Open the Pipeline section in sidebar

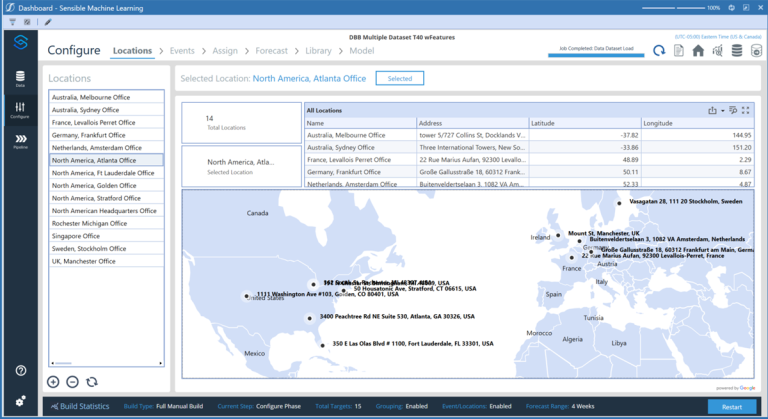tap(20, 141)
